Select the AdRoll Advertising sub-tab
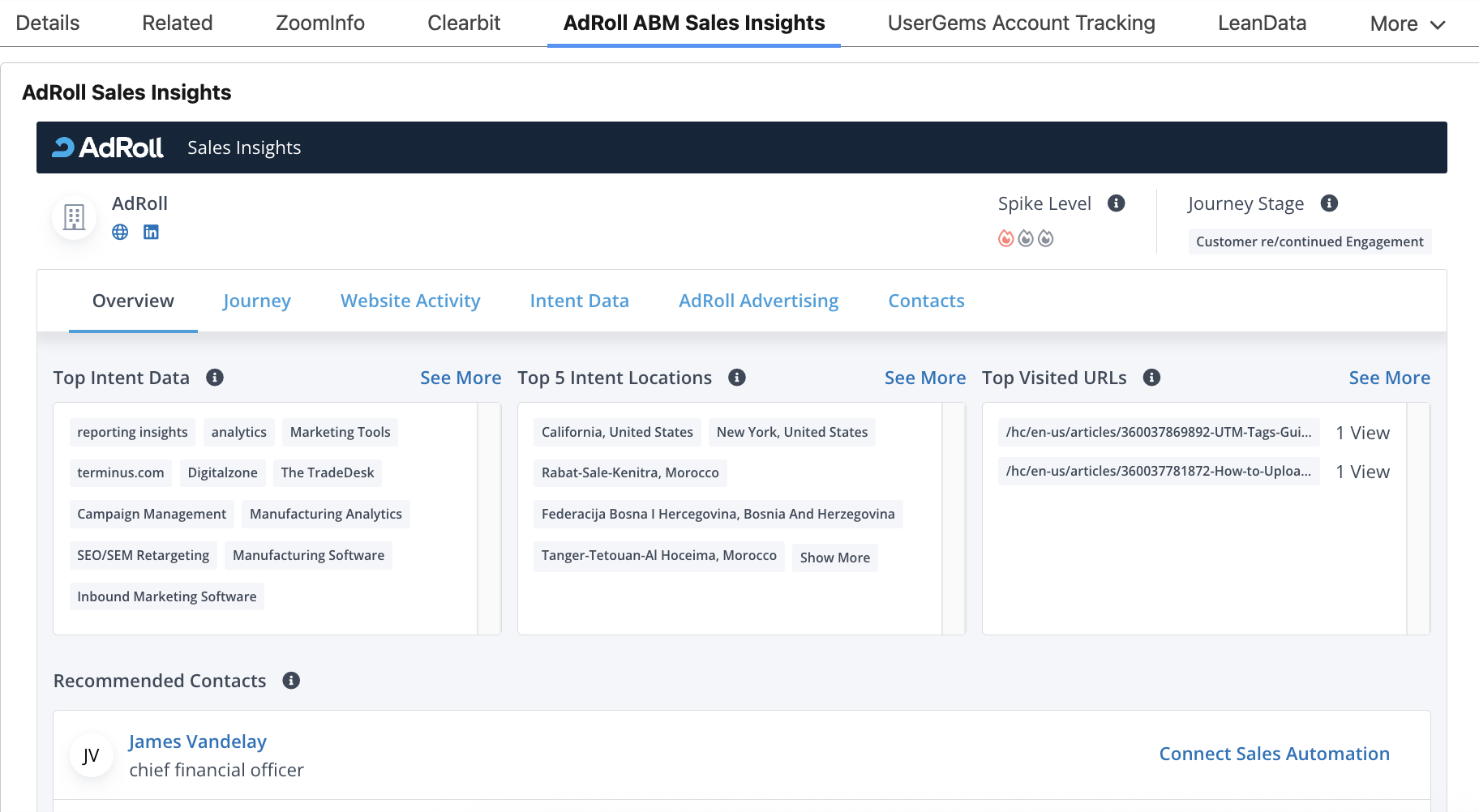The image size is (1479, 812). (759, 301)
